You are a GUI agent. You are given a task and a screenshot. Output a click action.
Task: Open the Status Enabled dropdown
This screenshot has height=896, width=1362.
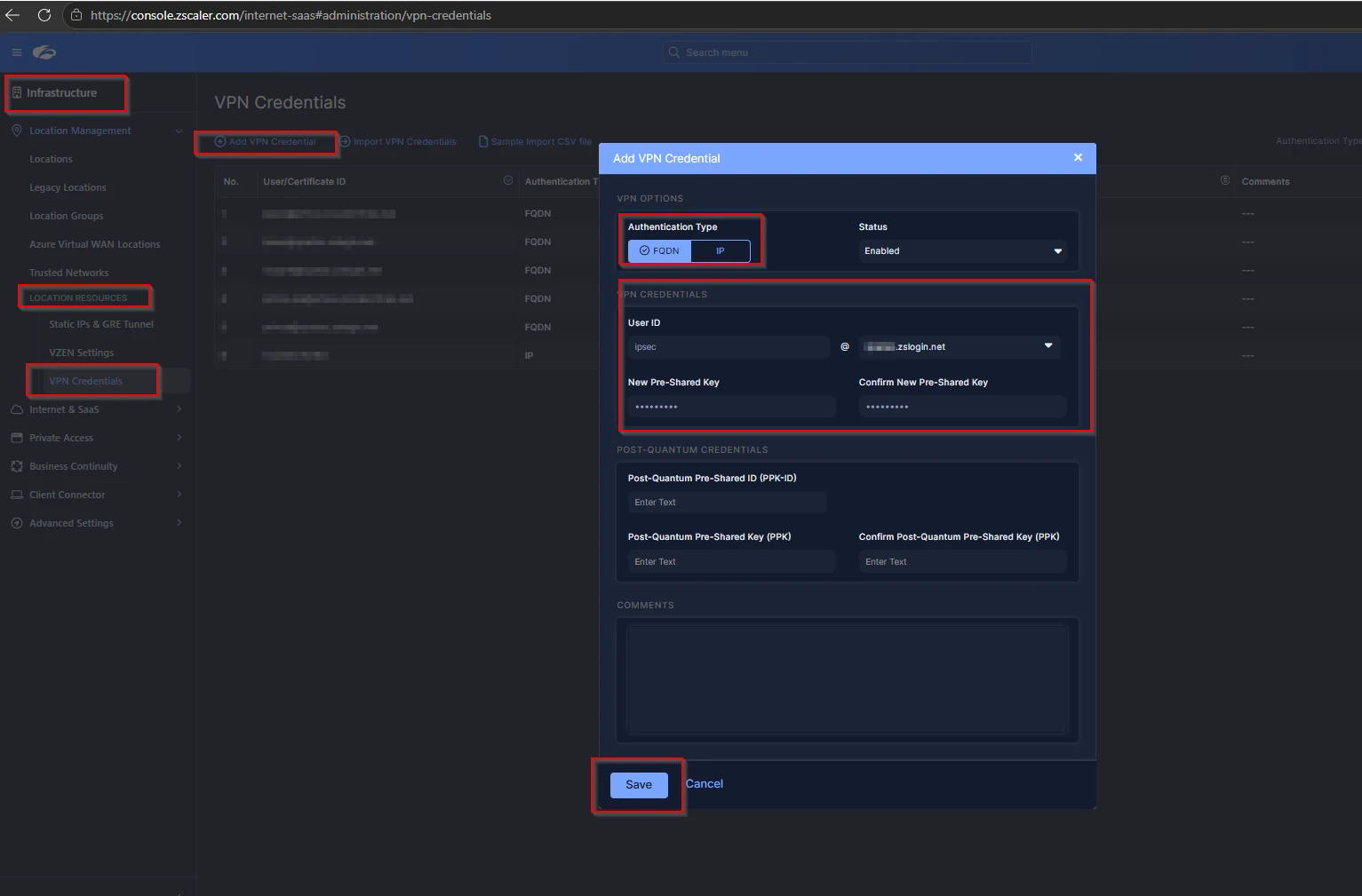(x=963, y=251)
